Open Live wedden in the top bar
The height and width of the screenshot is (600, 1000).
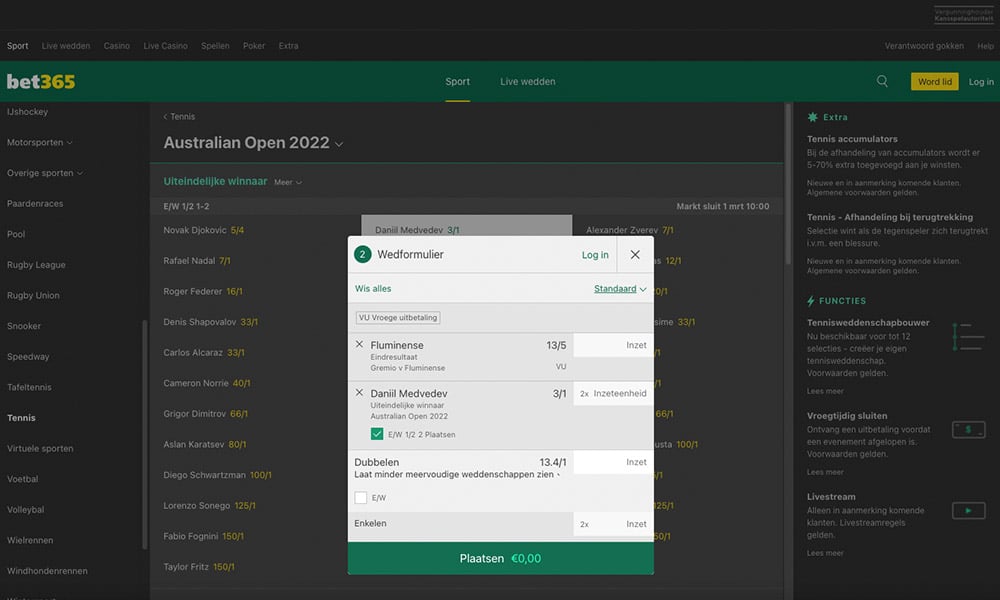click(x=66, y=46)
